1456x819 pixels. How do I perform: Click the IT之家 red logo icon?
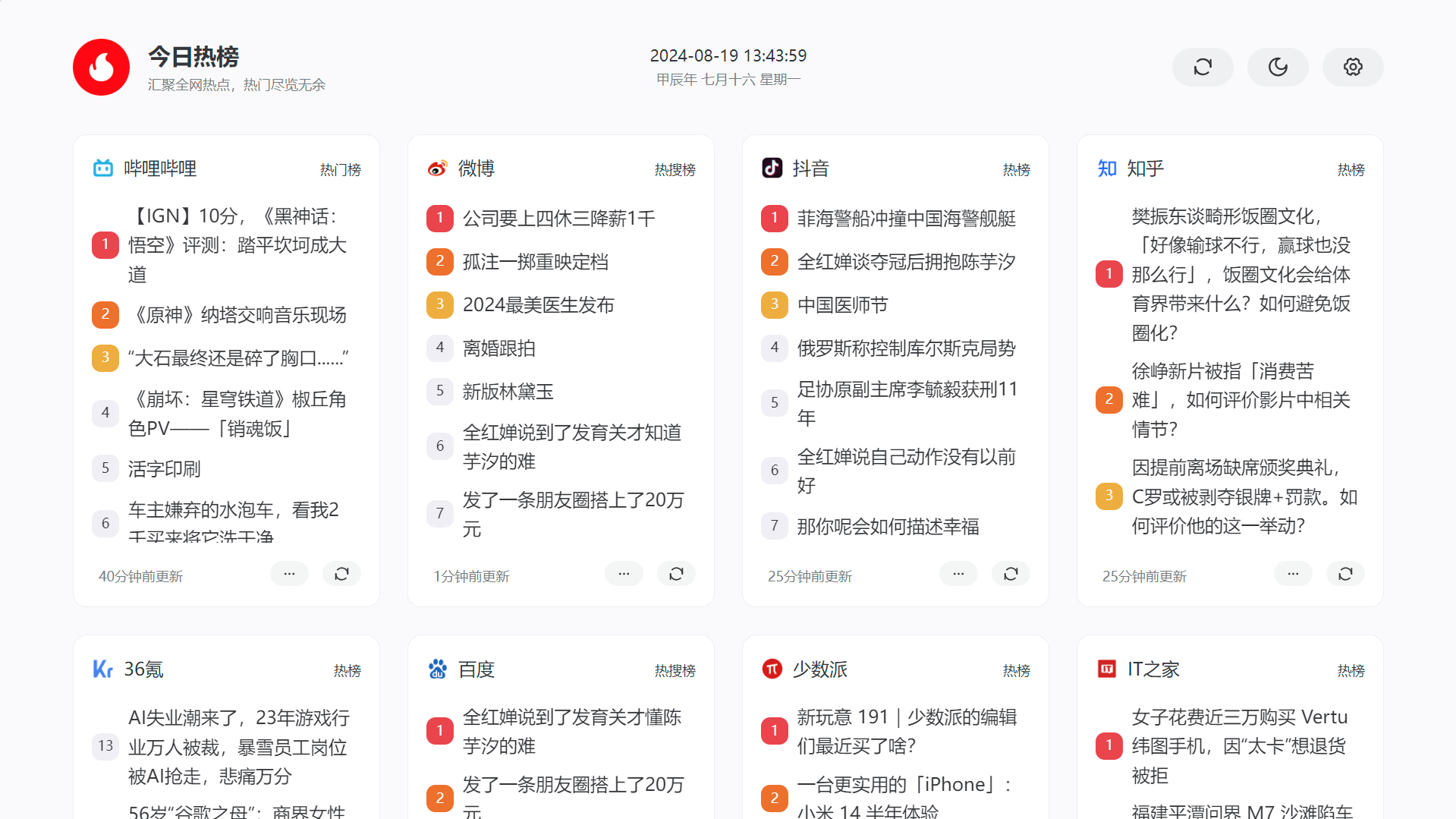click(x=1107, y=669)
